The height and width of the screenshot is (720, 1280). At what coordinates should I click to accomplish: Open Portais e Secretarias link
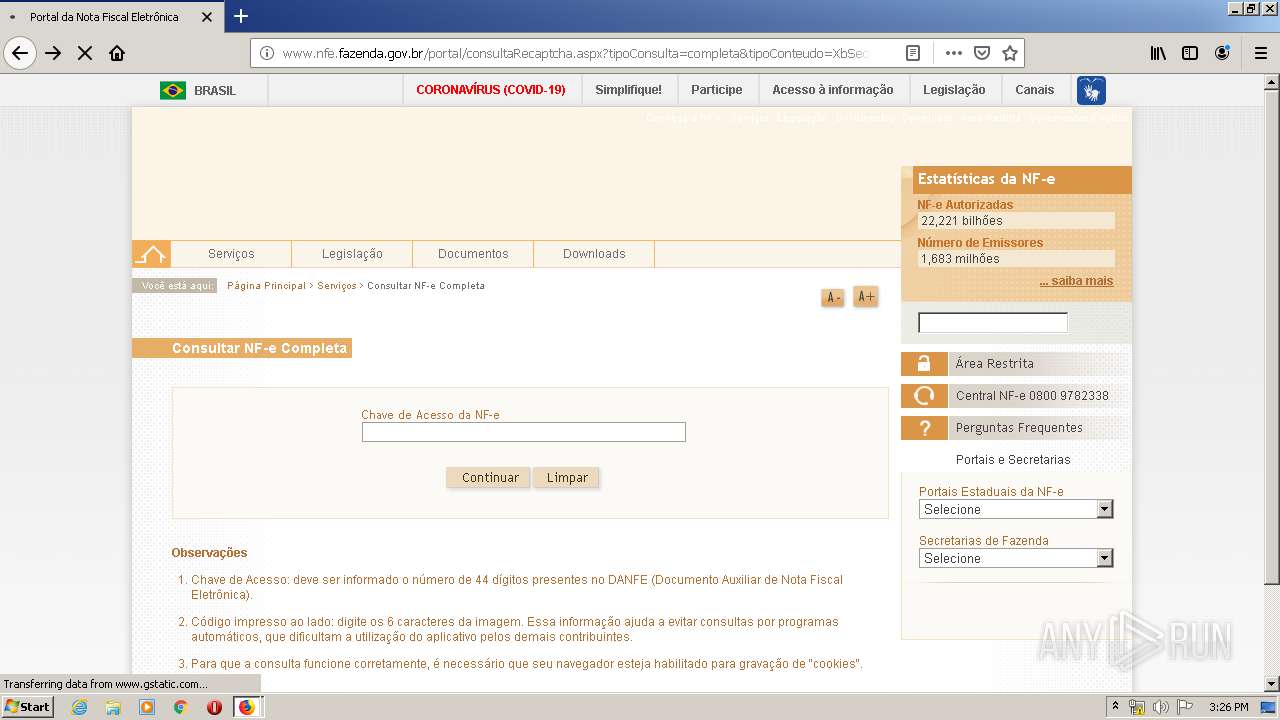pos(1013,460)
